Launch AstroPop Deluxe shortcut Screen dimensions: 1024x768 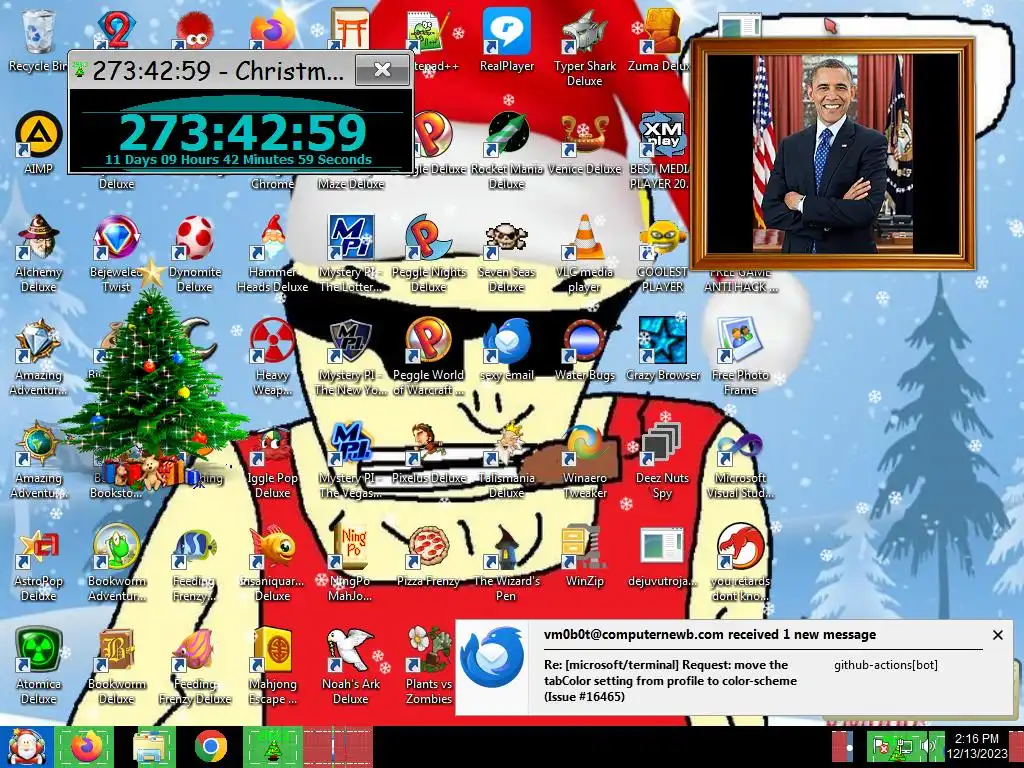(38, 564)
